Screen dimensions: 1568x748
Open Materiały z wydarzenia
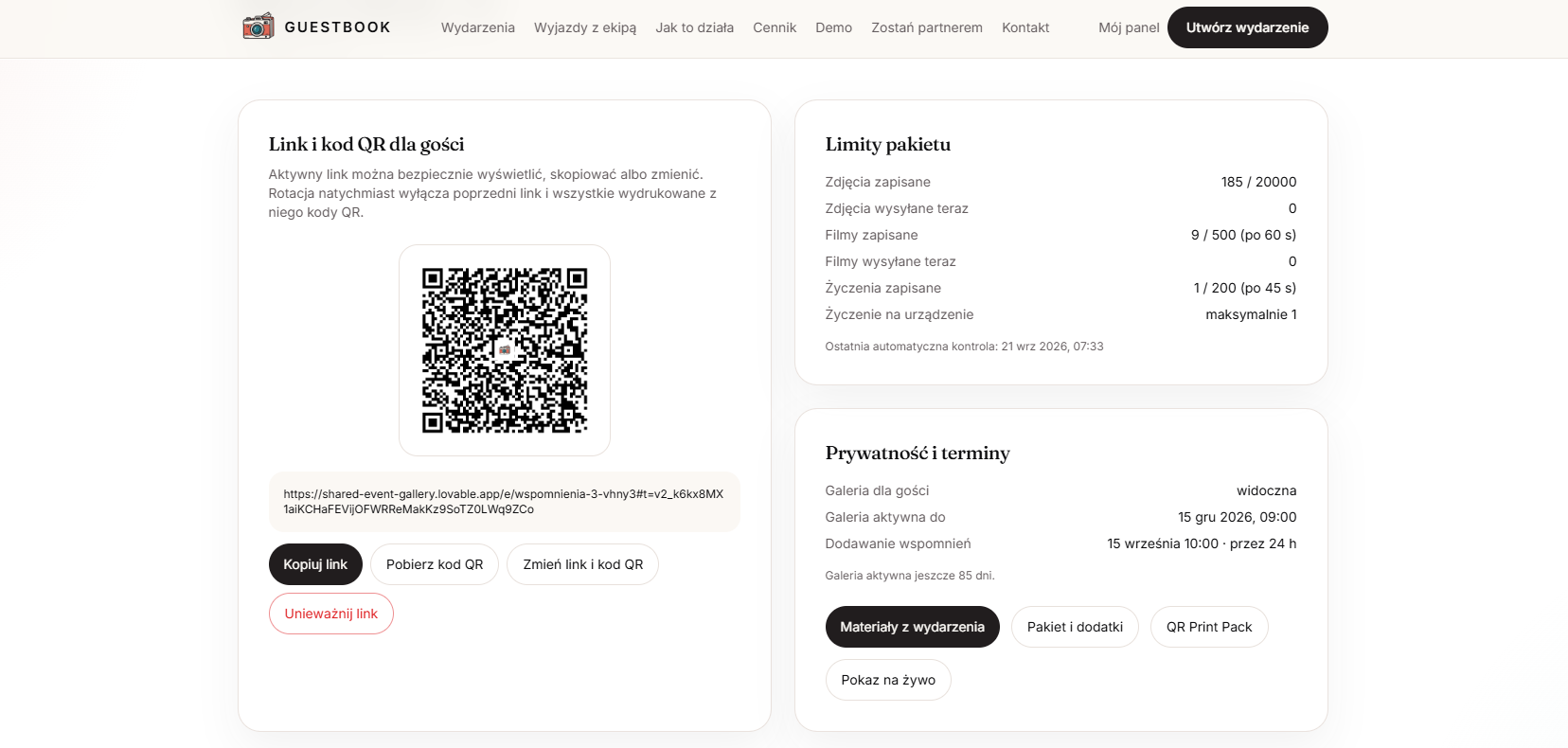913,627
